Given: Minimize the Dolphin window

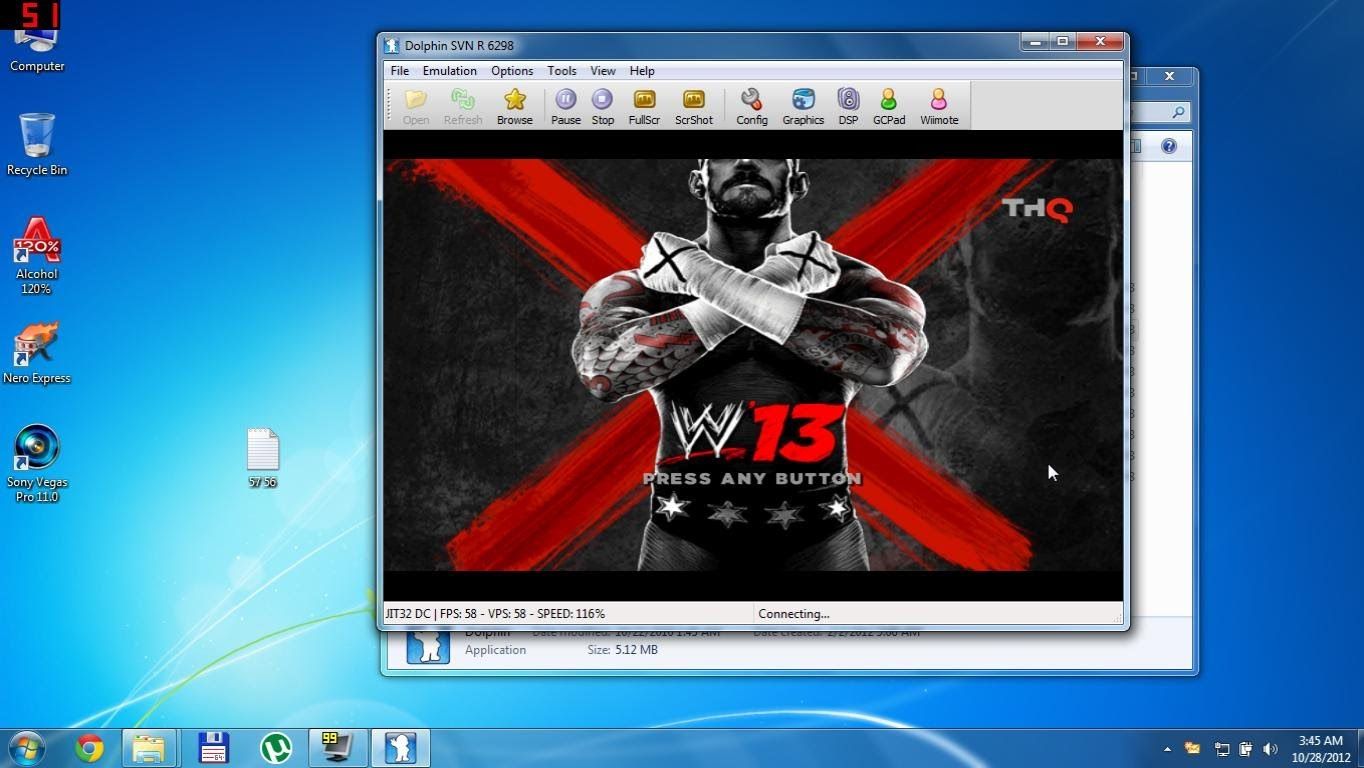Looking at the screenshot, I should [1035, 41].
